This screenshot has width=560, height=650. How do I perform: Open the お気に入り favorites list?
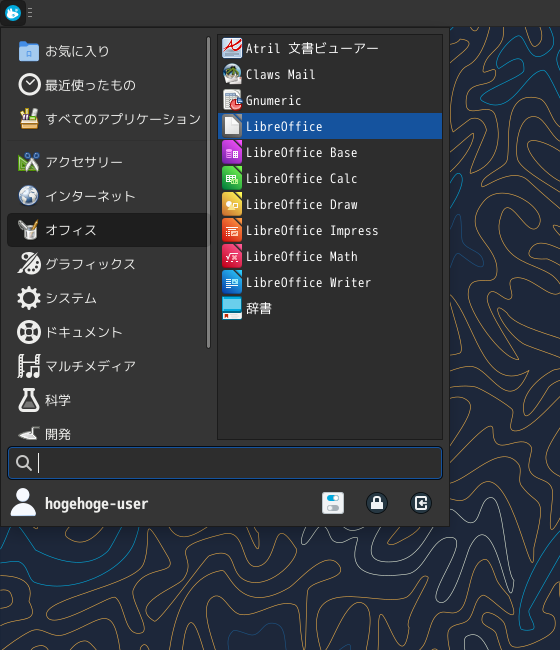point(106,51)
